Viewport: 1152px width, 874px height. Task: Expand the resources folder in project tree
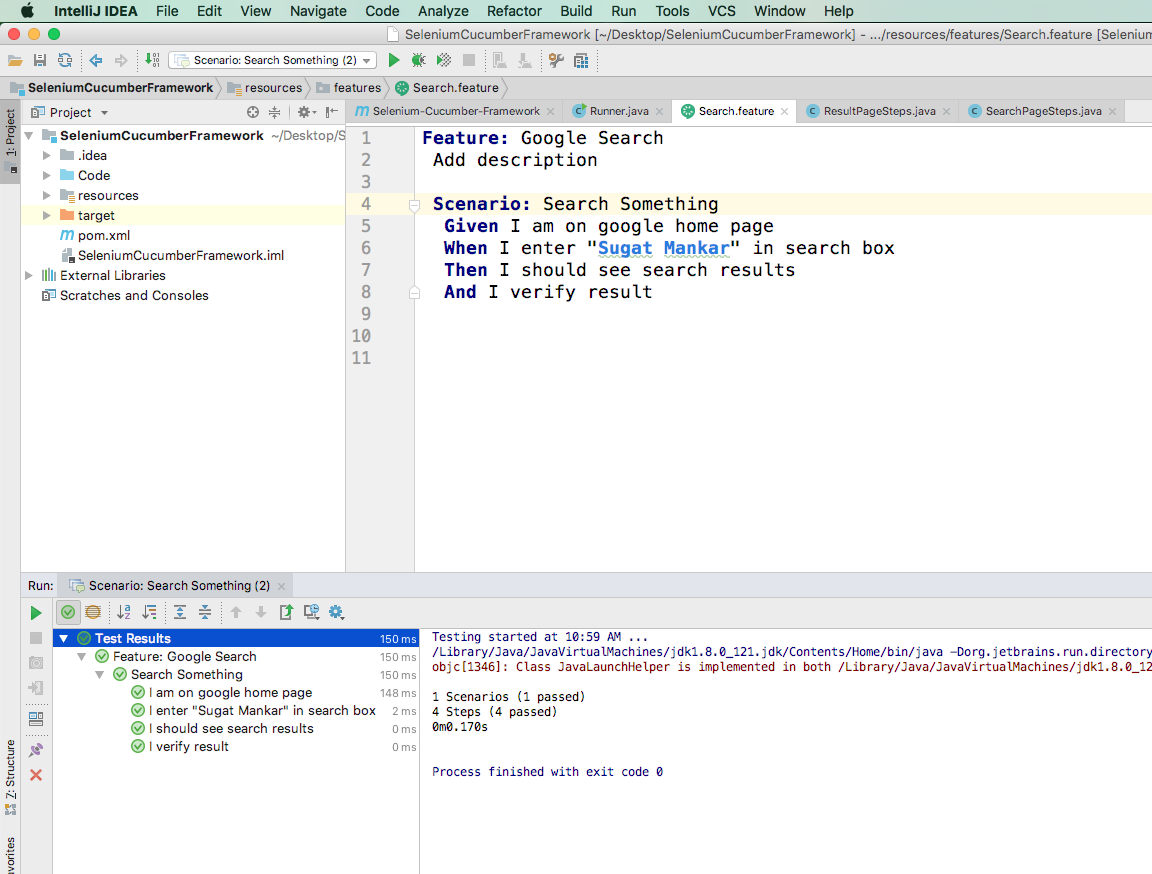tap(47, 196)
